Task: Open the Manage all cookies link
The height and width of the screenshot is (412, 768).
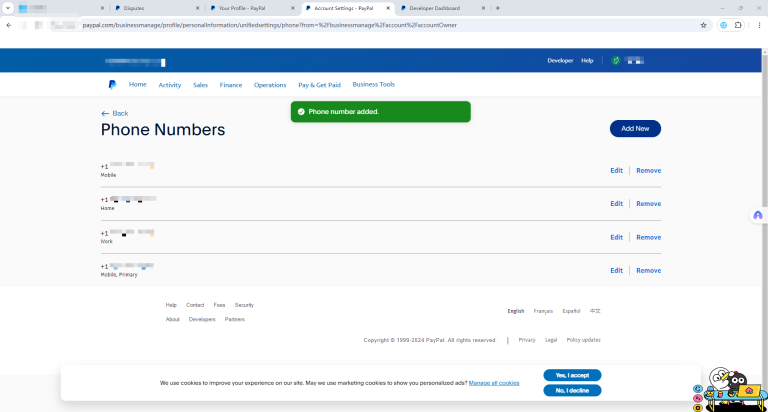Action: (x=493, y=383)
